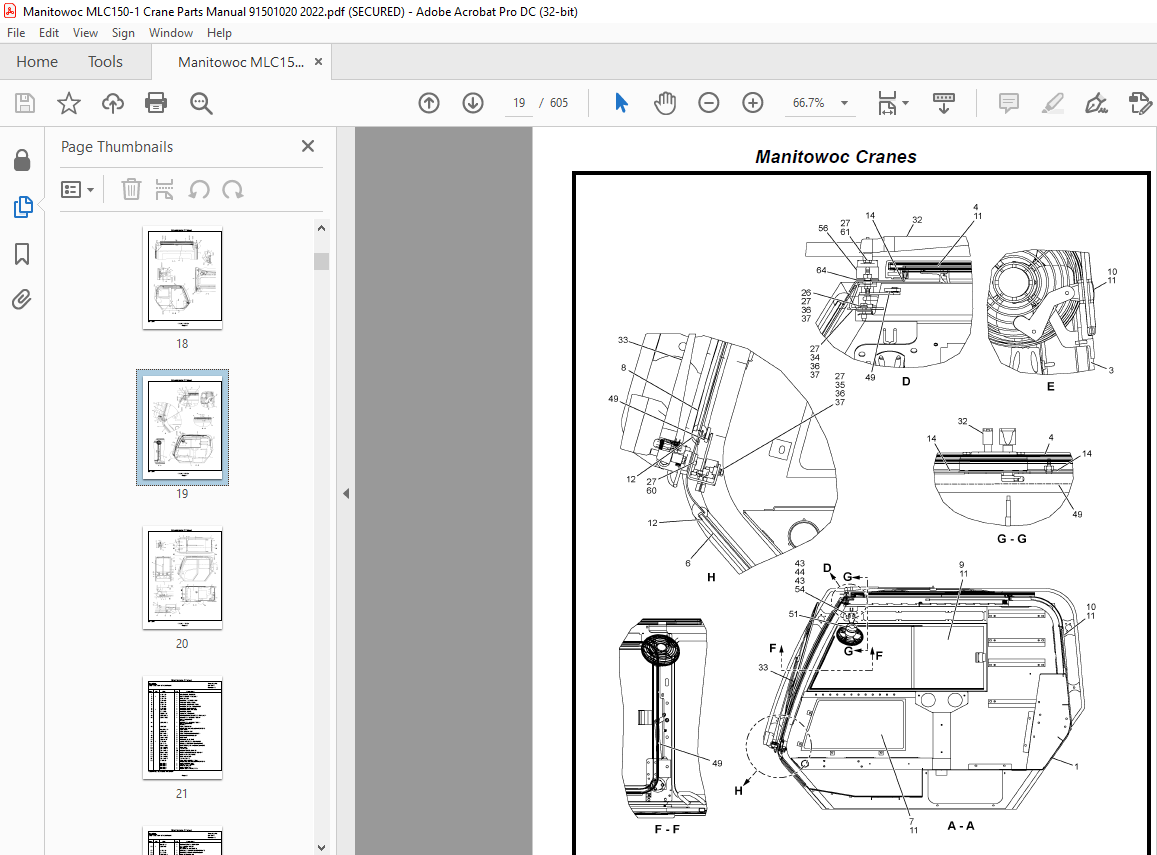Select page 21 thumbnail
This screenshot has height=855, width=1157.
point(183,728)
